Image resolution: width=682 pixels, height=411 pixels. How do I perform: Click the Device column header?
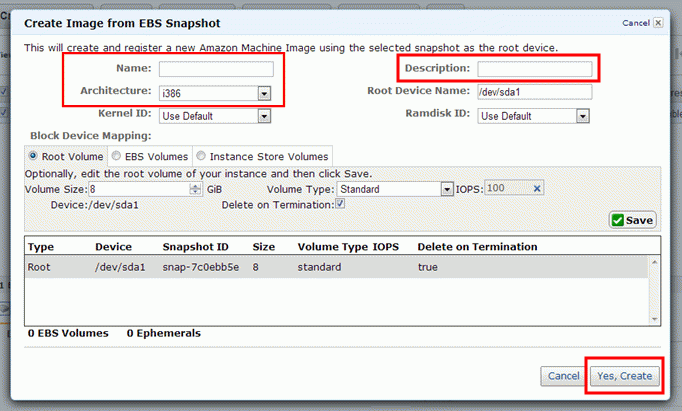click(x=114, y=247)
